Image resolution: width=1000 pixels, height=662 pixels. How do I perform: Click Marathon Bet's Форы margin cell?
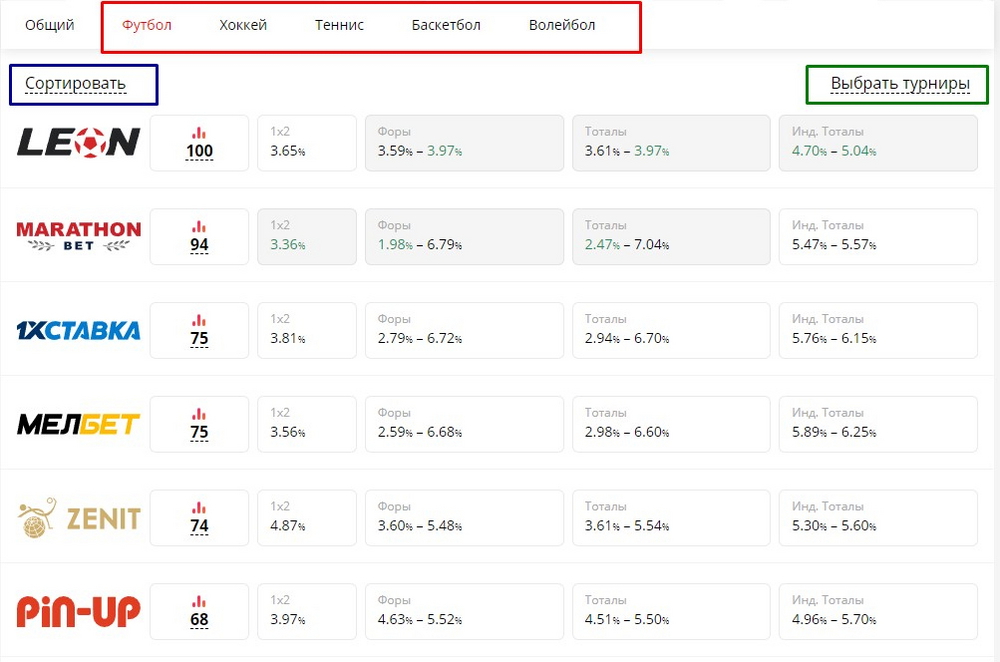pos(464,236)
